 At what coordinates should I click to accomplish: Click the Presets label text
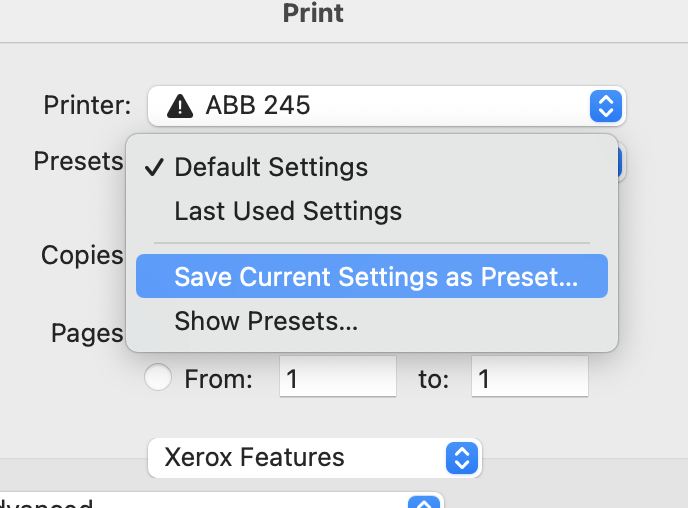(78, 161)
